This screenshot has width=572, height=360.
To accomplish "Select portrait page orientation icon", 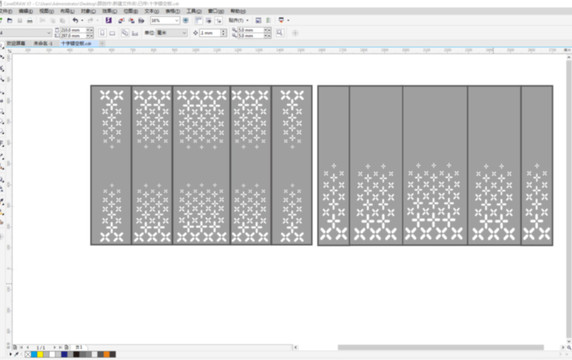I will point(103,33).
